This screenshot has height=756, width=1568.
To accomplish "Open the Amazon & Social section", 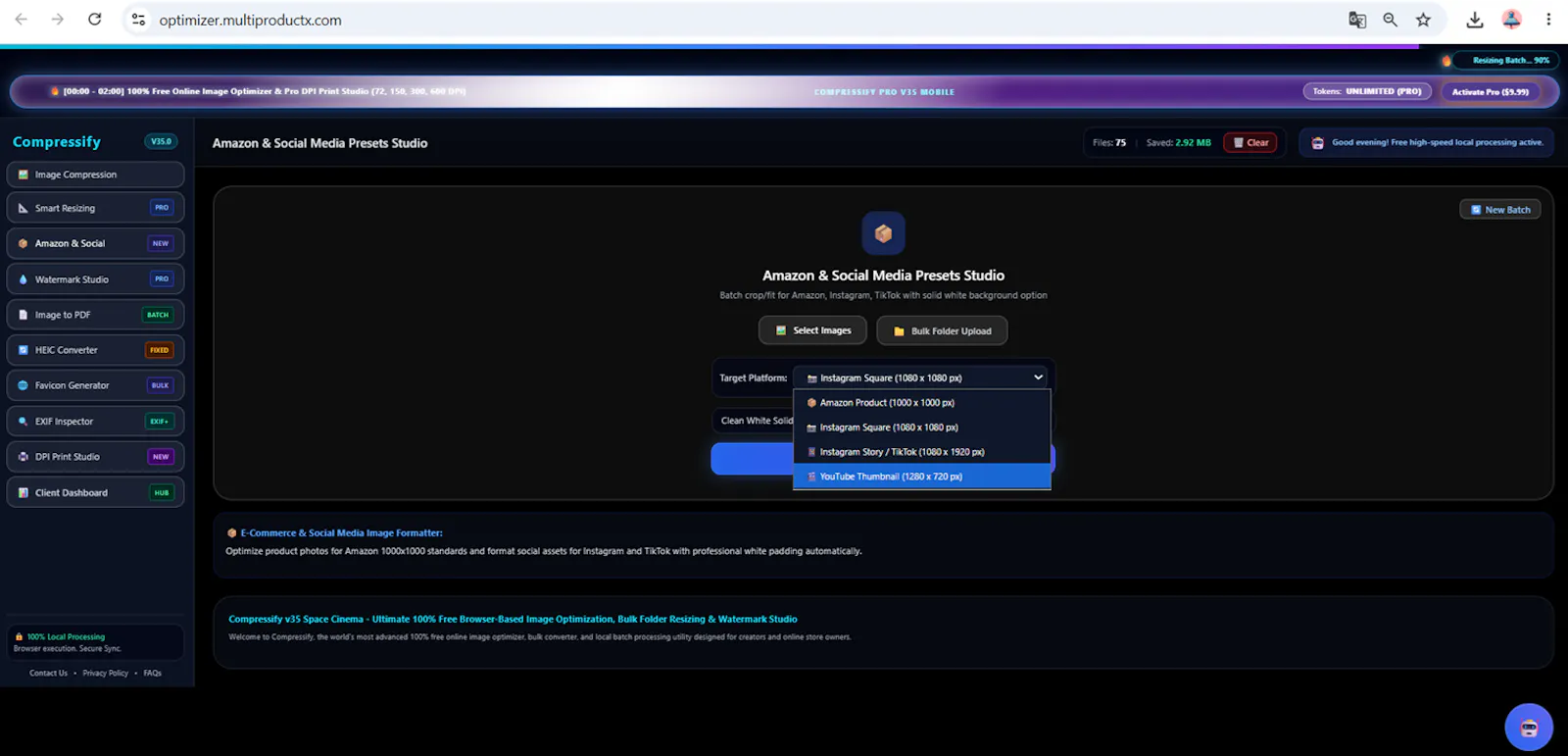I will pos(95,243).
